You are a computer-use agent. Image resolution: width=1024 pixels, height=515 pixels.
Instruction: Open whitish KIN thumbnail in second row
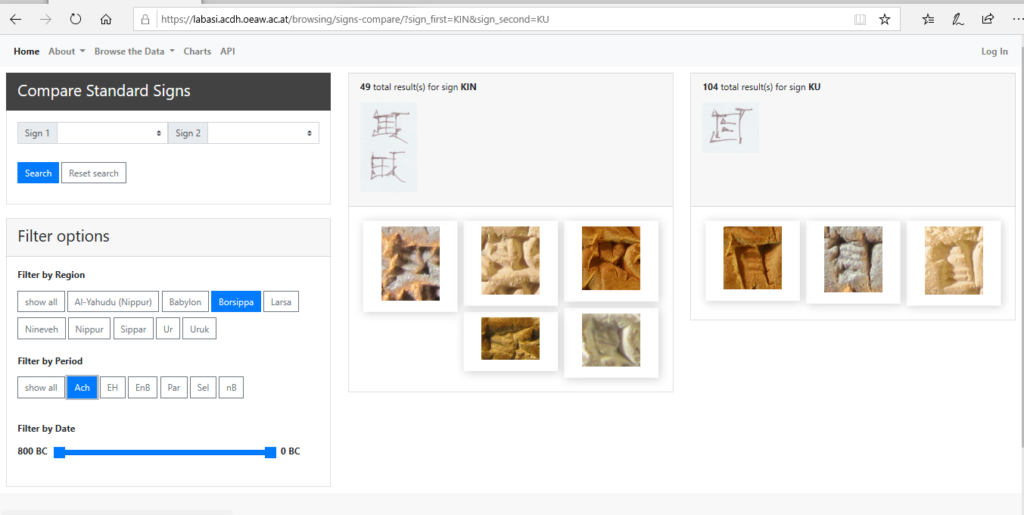point(611,340)
